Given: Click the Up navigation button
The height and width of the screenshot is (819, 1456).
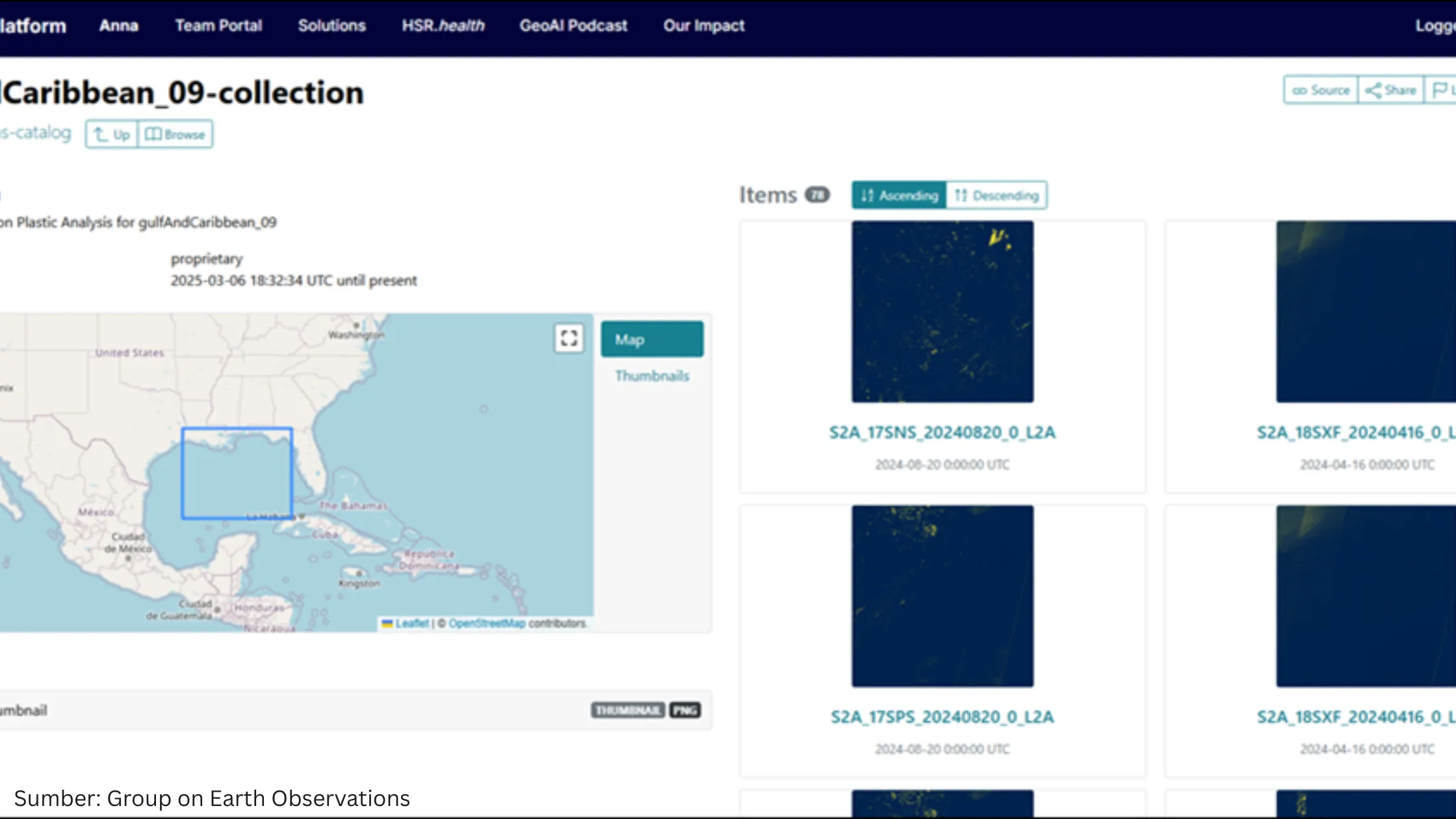Looking at the screenshot, I should tap(112, 135).
